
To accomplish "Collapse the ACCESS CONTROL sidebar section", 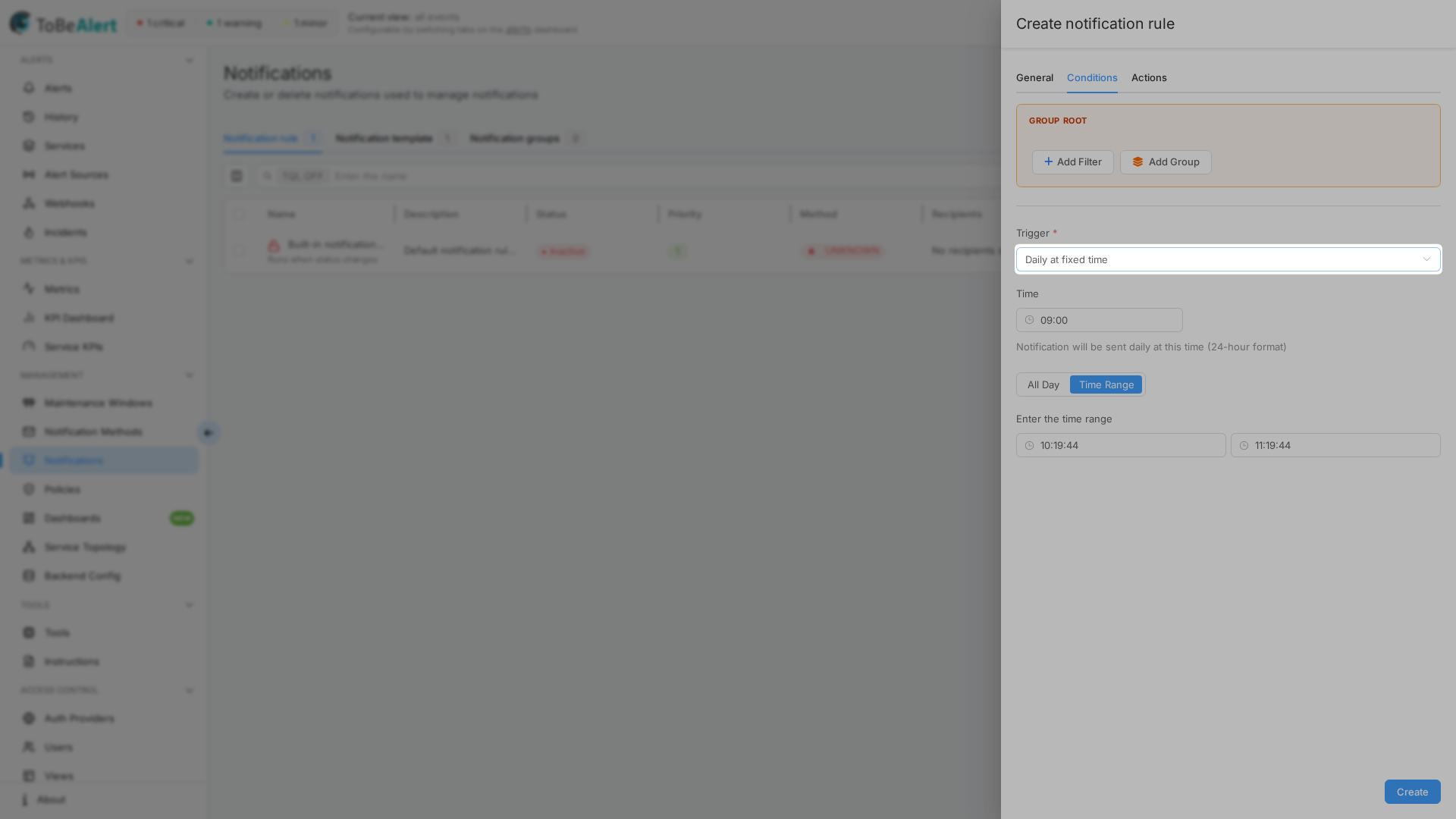I will click(190, 691).
